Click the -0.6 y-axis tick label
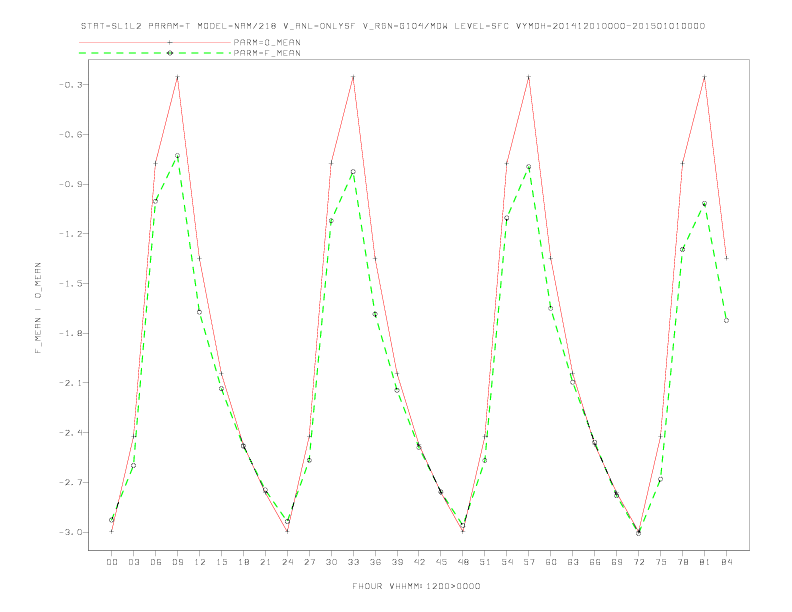This screenshot has width=792, height=612. tap(70, 134)
